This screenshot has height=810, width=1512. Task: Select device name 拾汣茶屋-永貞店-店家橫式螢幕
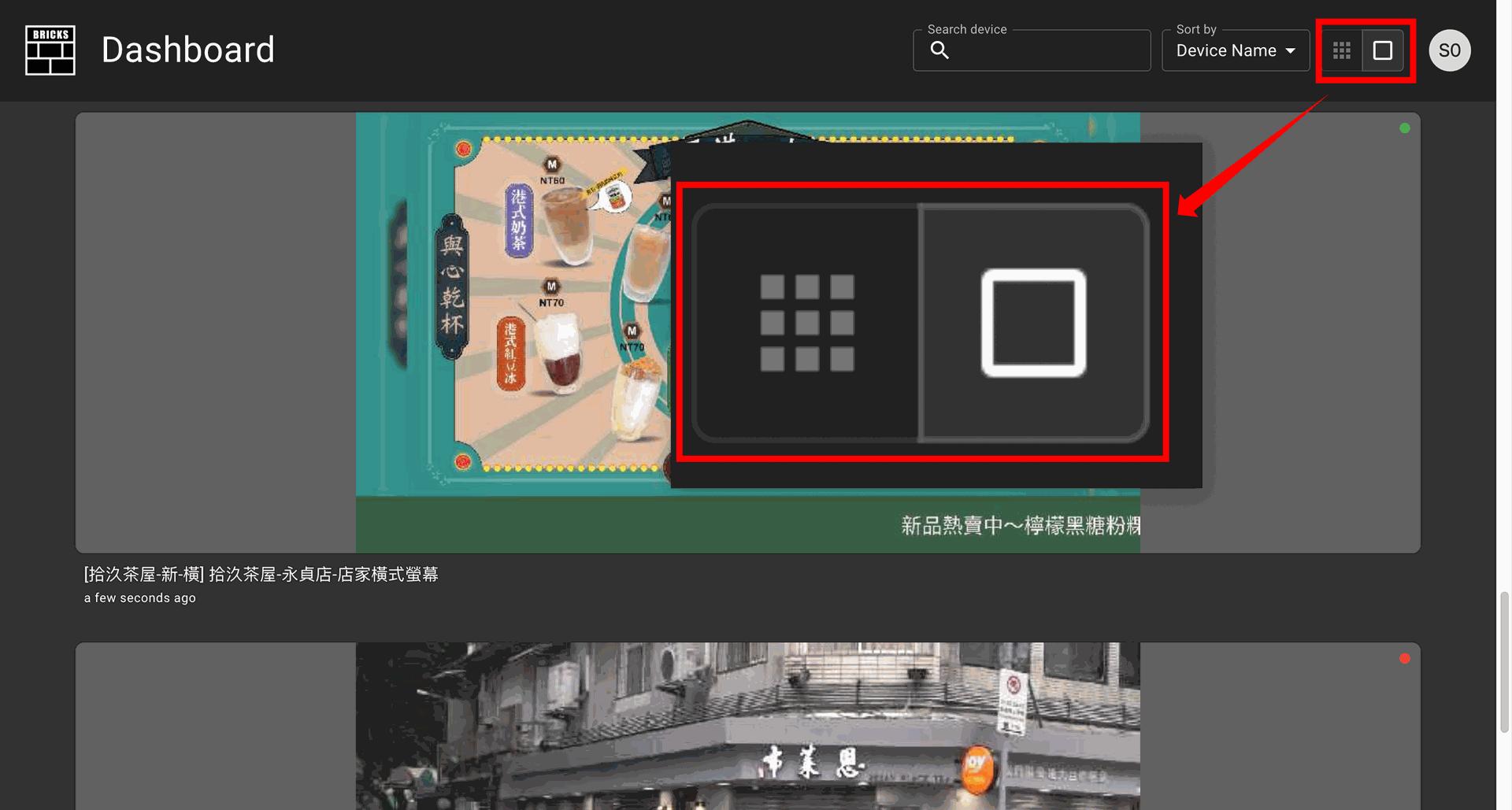tap(261, 575)
